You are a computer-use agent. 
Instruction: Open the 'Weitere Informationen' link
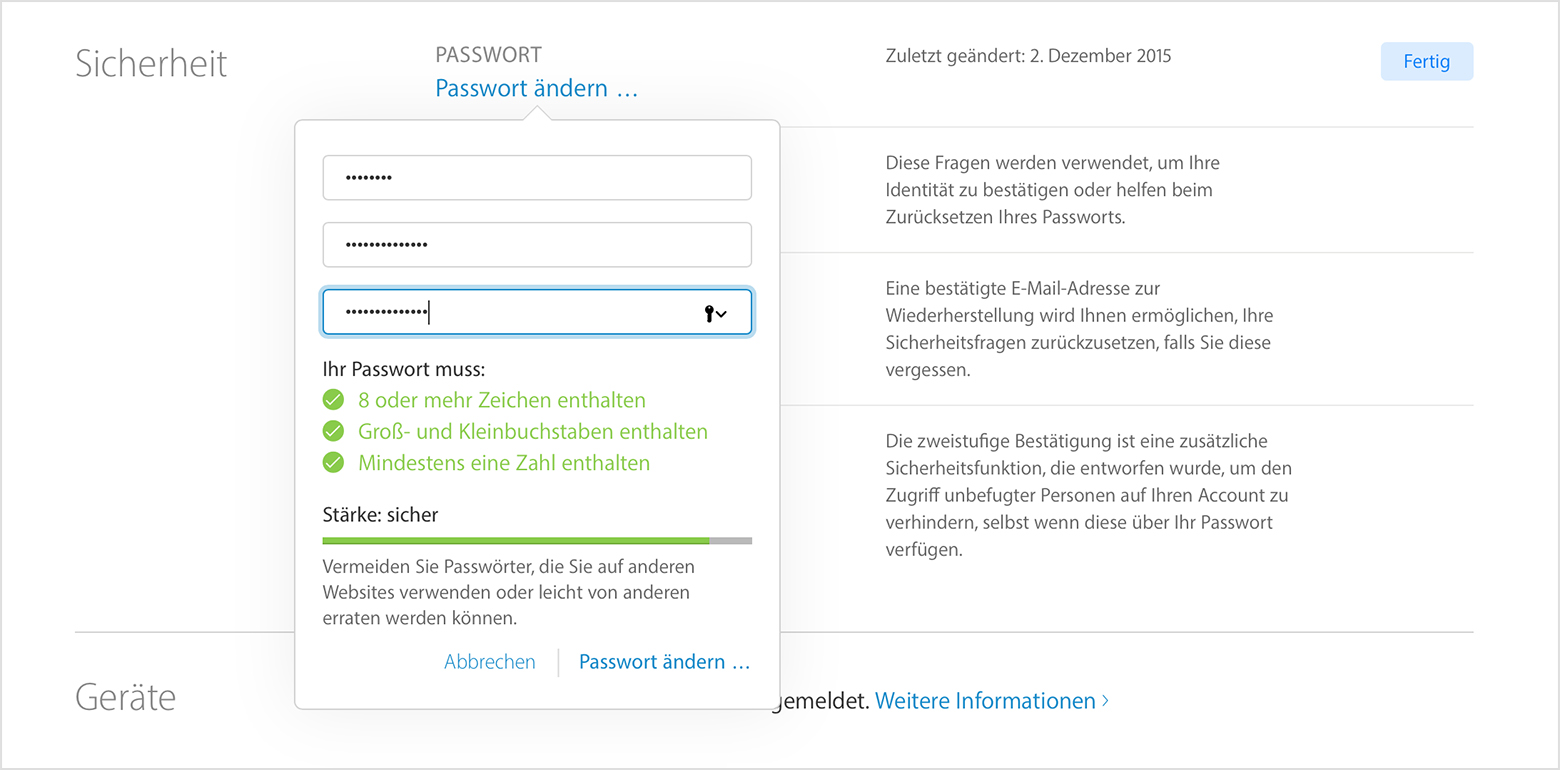coord(984,701)
